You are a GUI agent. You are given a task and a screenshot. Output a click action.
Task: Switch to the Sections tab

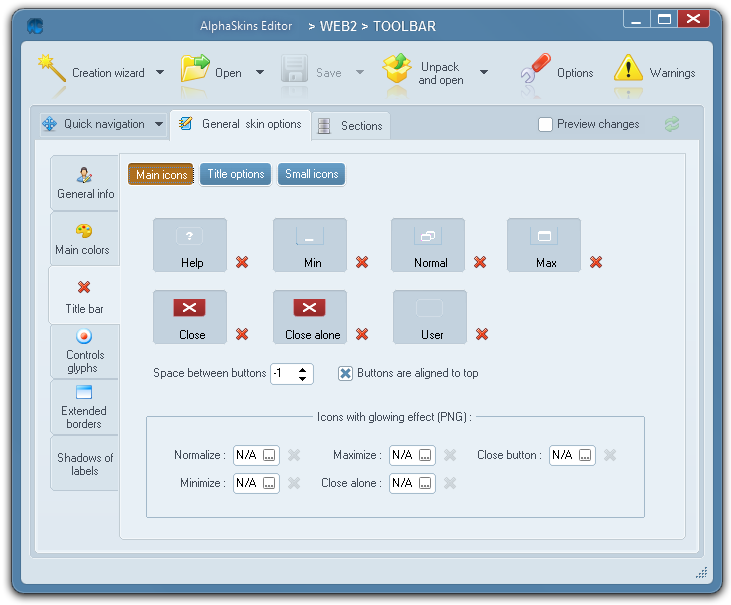click(x=351, y=126)
